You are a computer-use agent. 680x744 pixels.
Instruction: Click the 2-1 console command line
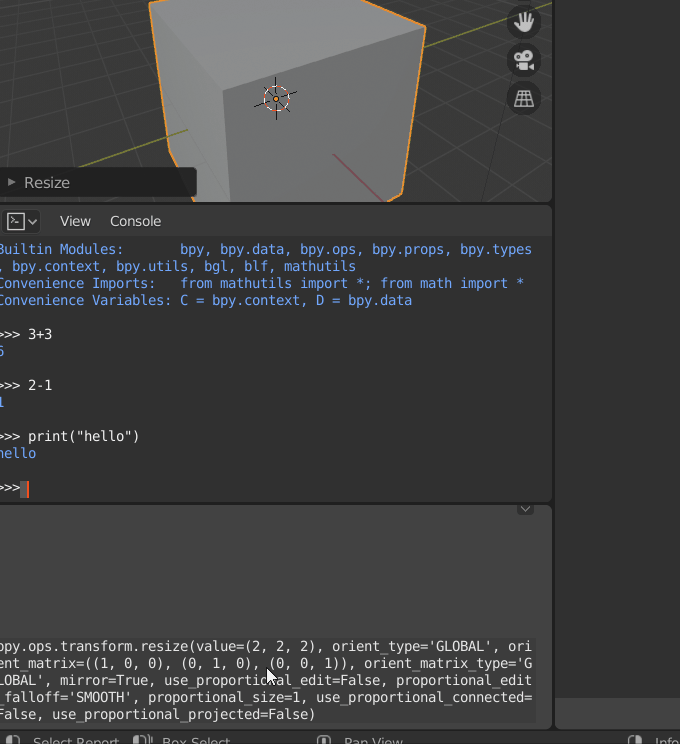[26, 385]
